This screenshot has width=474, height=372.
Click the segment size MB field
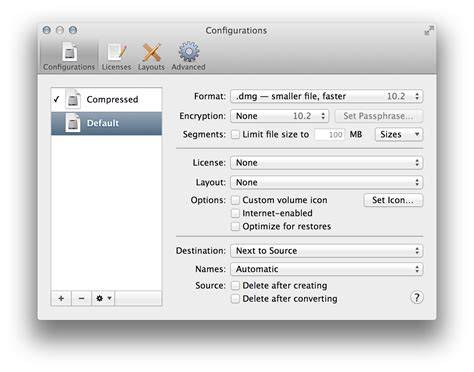[330, 135]
